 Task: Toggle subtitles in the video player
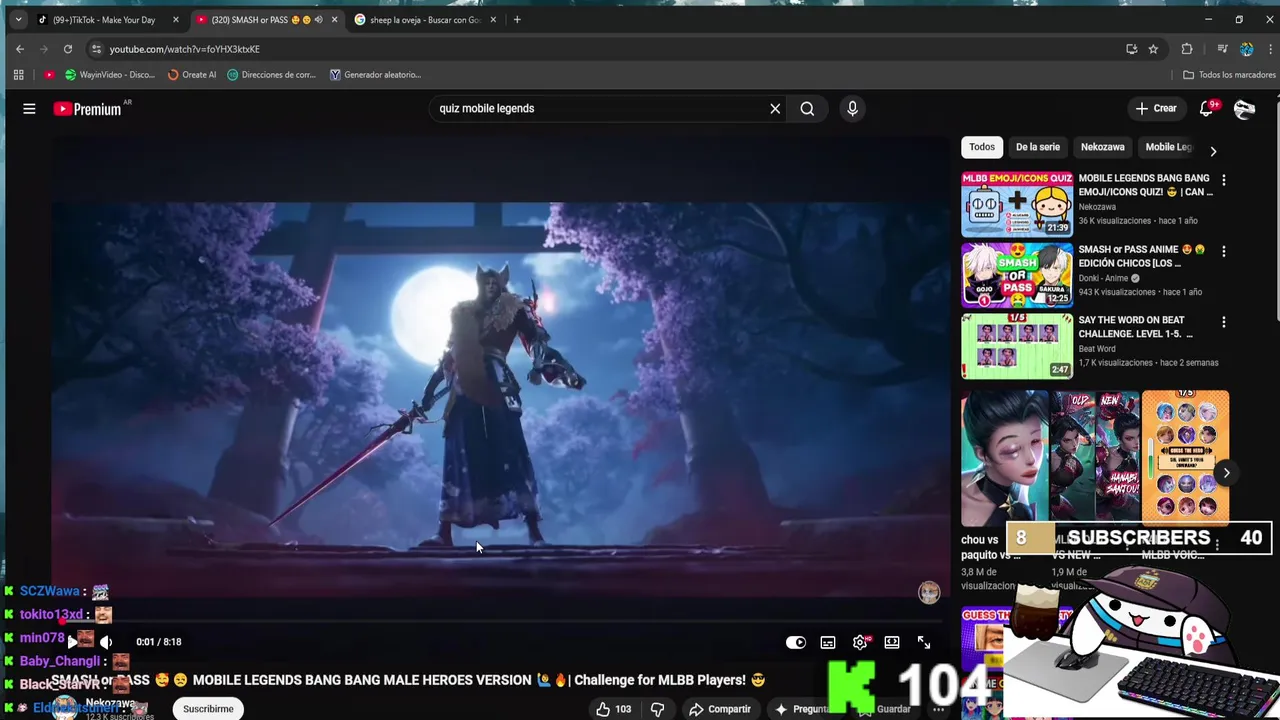point(828,642)
